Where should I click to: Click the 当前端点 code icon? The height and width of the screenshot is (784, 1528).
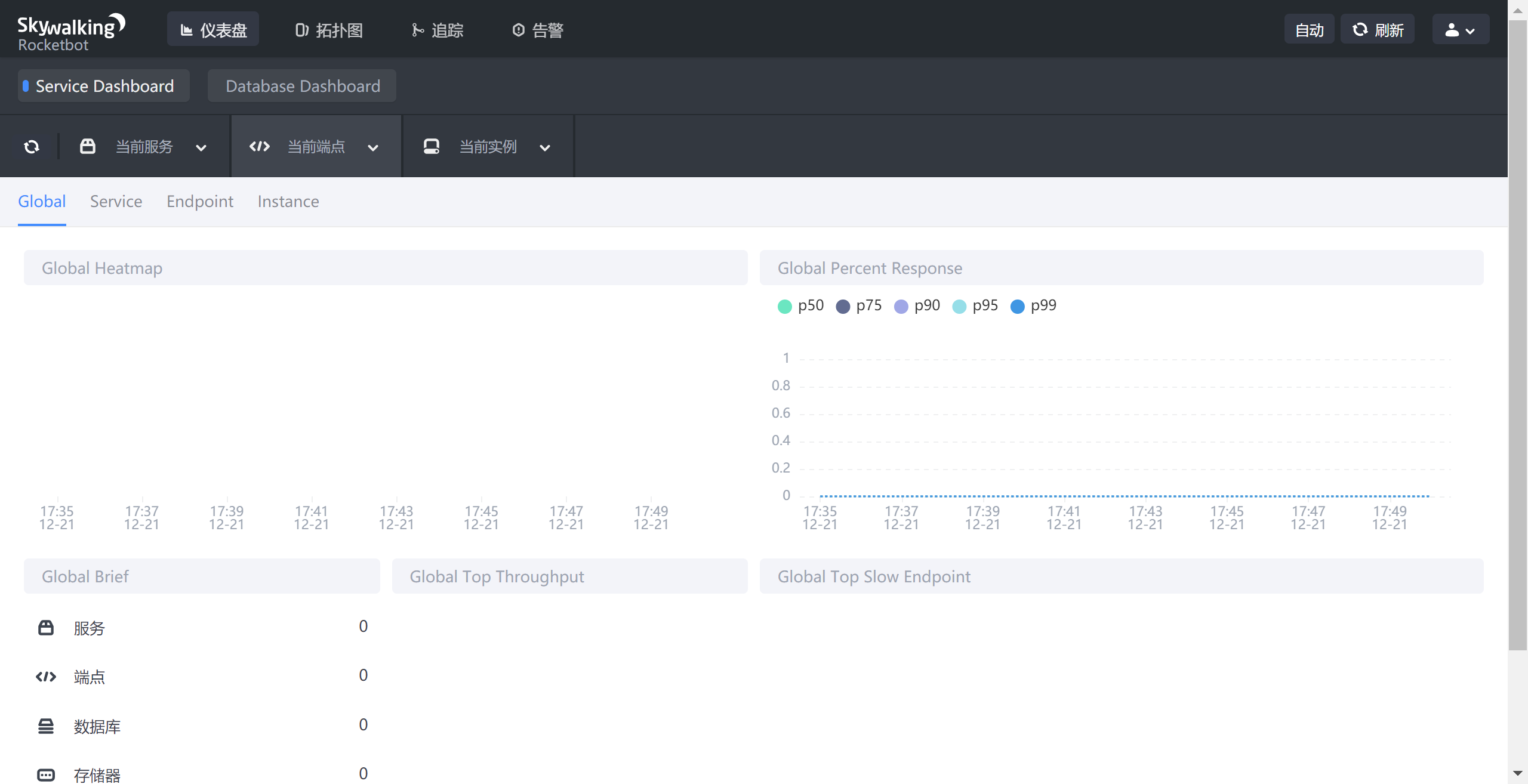[260, 146]
